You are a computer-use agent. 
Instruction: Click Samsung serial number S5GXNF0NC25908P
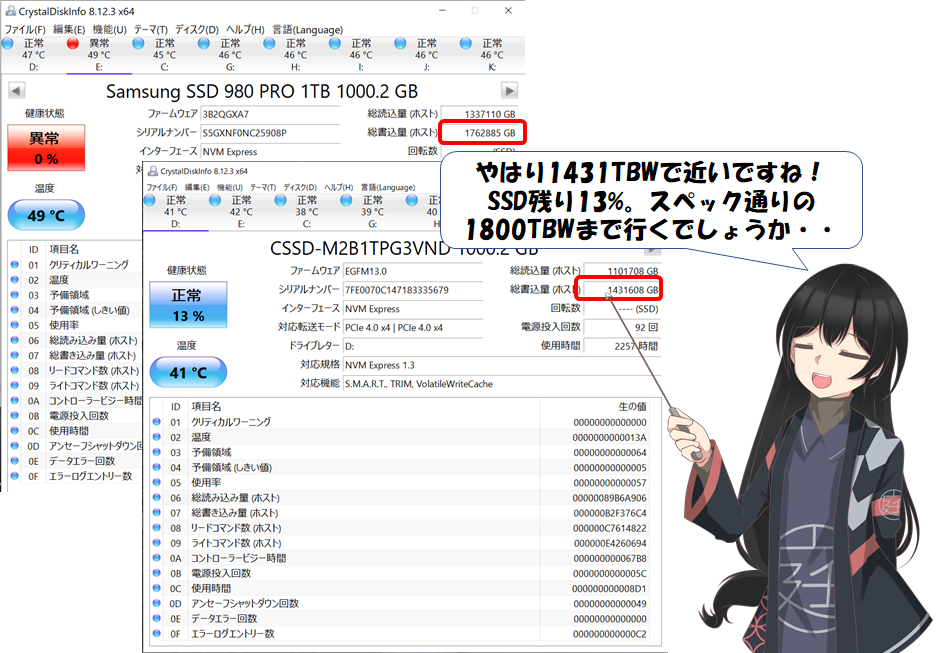tap(271, 133)
